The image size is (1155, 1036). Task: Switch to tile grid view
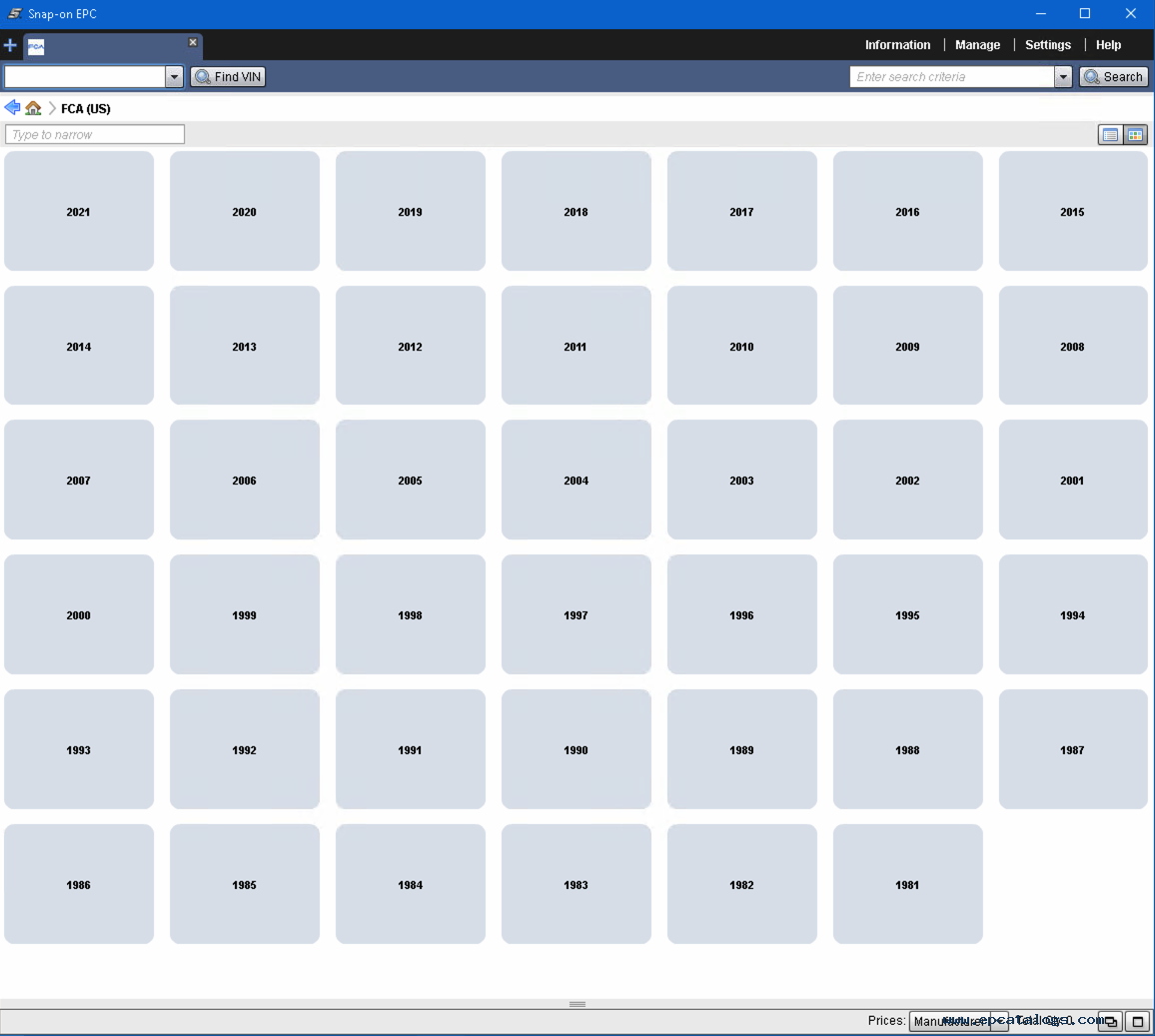pyautogui.click(x=1135, y=135)
